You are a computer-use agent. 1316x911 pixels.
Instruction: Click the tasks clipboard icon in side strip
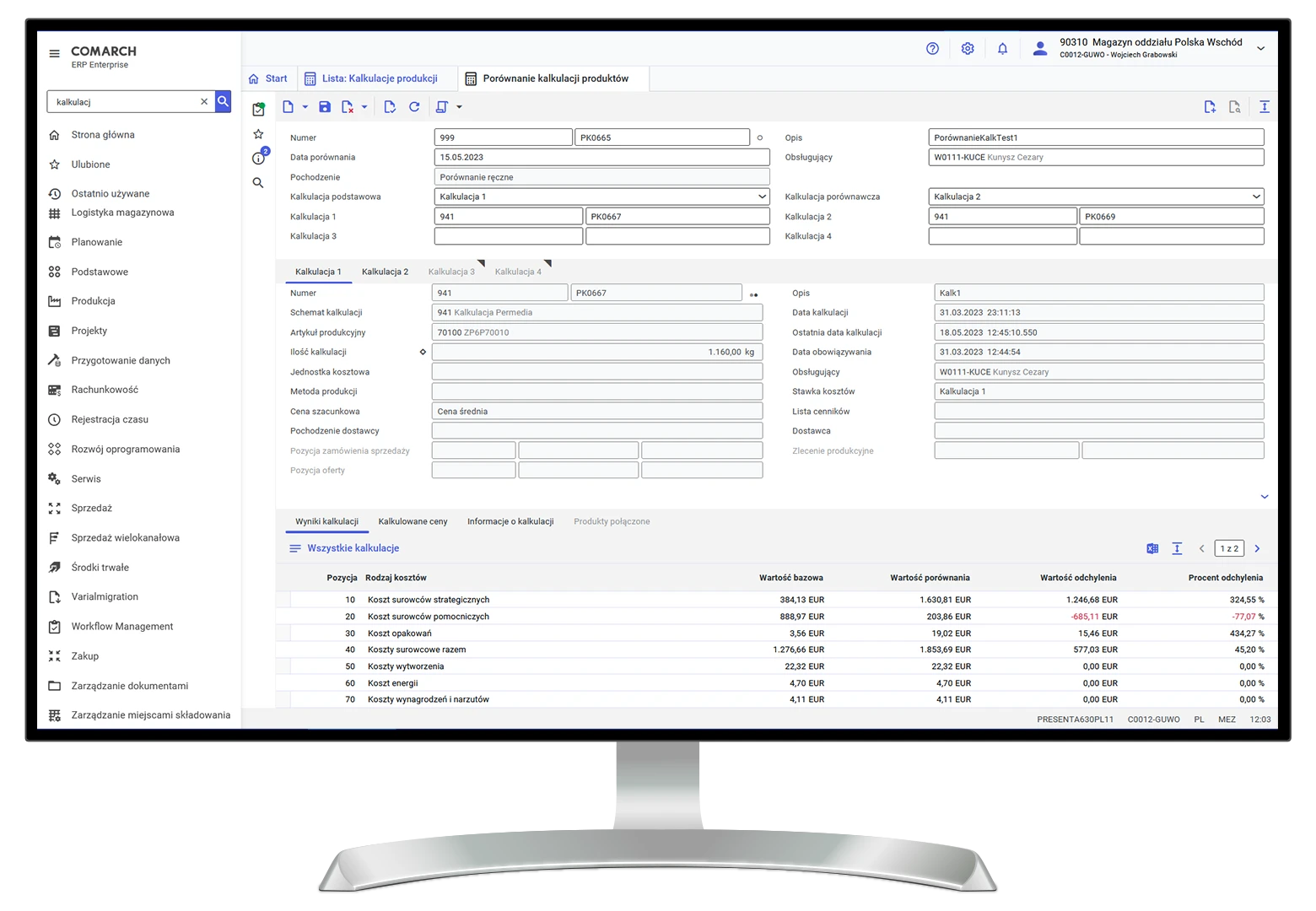tap(258, 109)
